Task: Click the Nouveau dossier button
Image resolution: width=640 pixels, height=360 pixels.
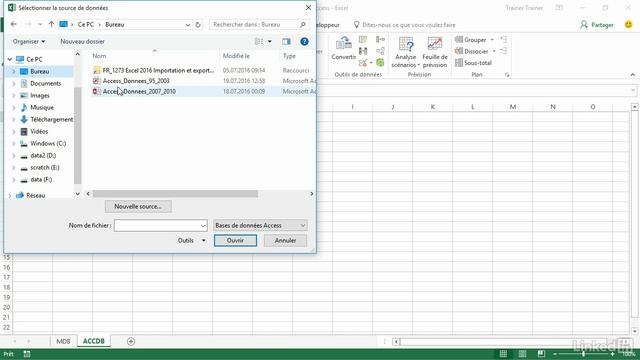Action: (x=82, y=42)
